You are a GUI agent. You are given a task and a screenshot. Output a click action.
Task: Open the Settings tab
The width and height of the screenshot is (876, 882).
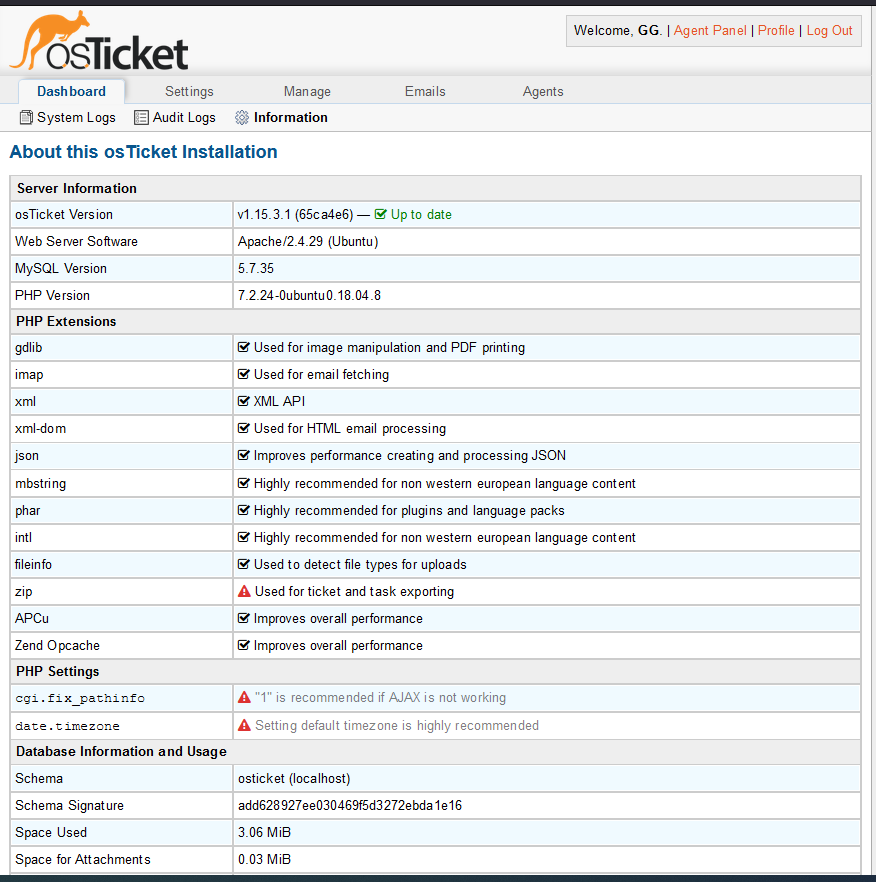[x=189, y=91]
